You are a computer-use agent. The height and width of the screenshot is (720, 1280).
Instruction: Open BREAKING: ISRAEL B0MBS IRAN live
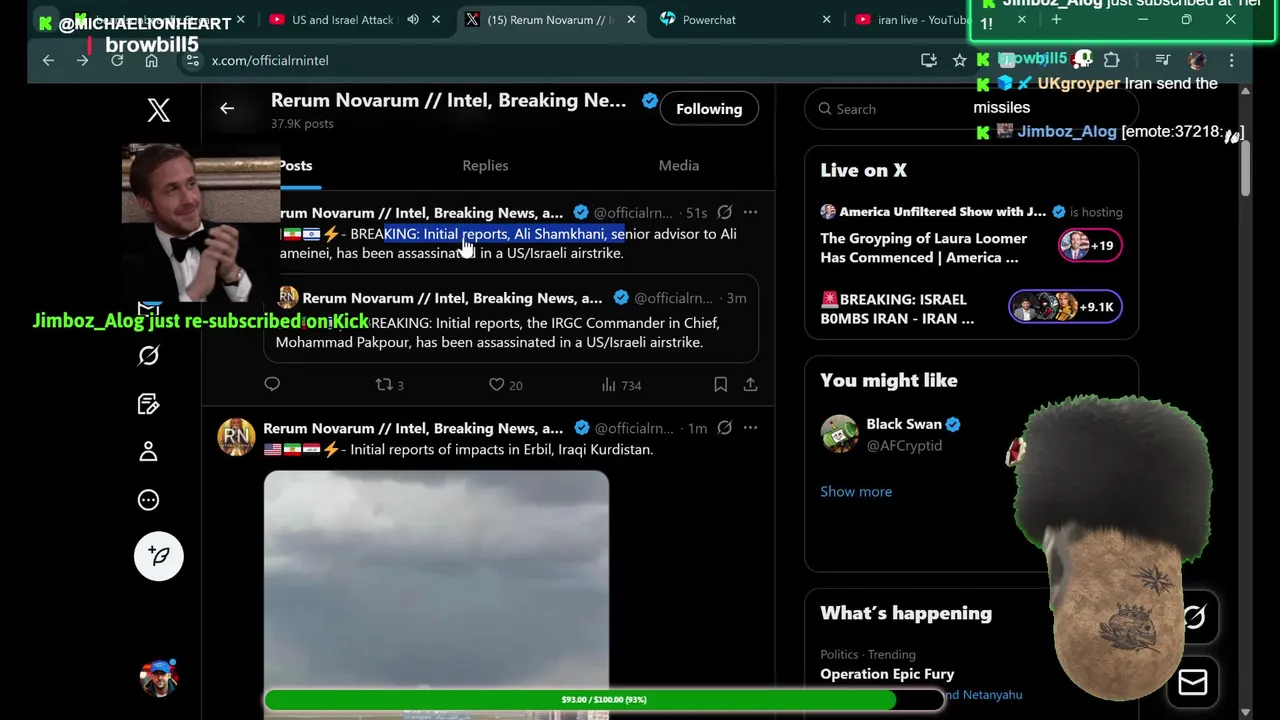[x=897, y=309]
